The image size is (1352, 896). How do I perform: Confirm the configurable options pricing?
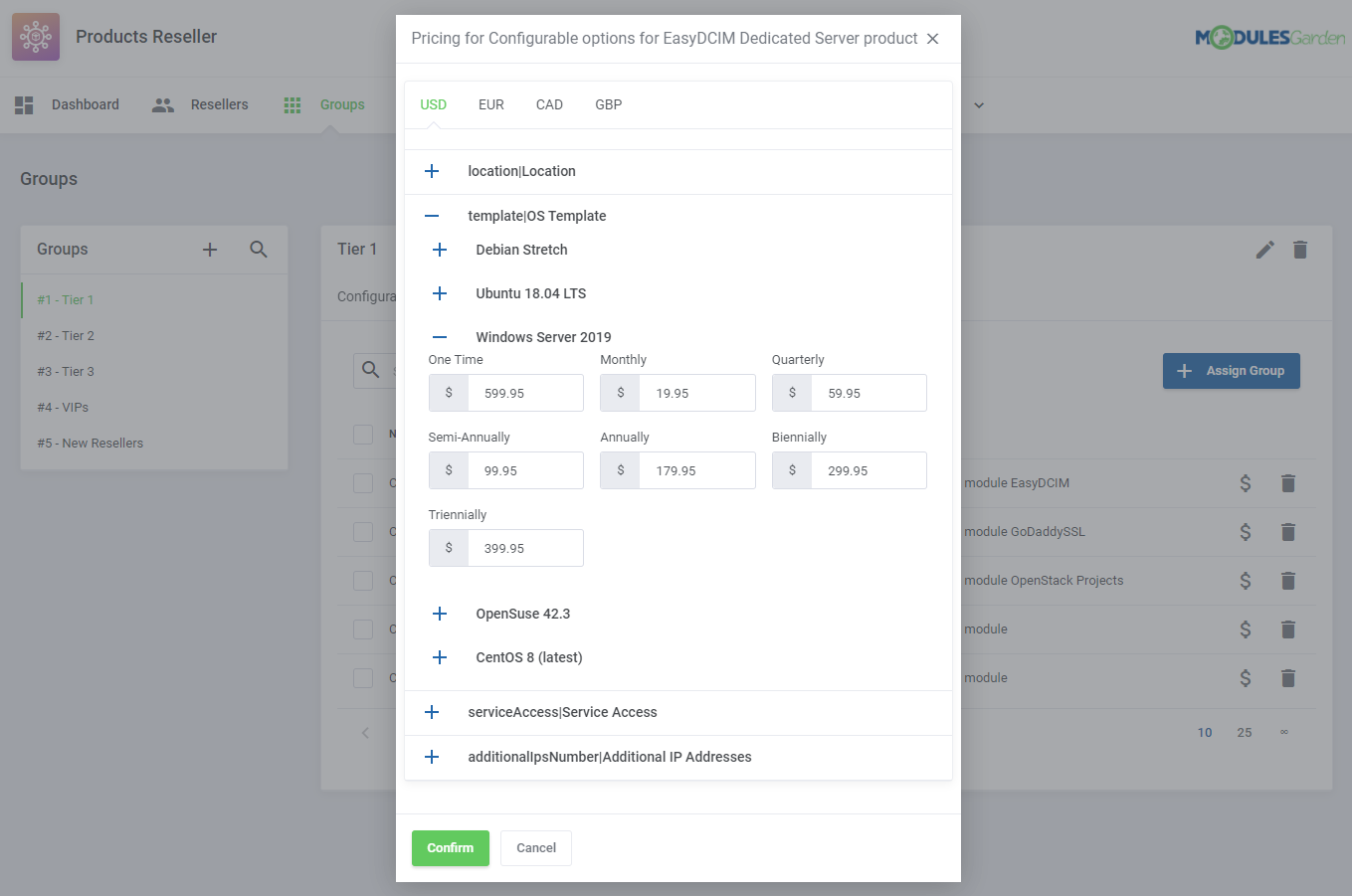click(x=450, y=848)
